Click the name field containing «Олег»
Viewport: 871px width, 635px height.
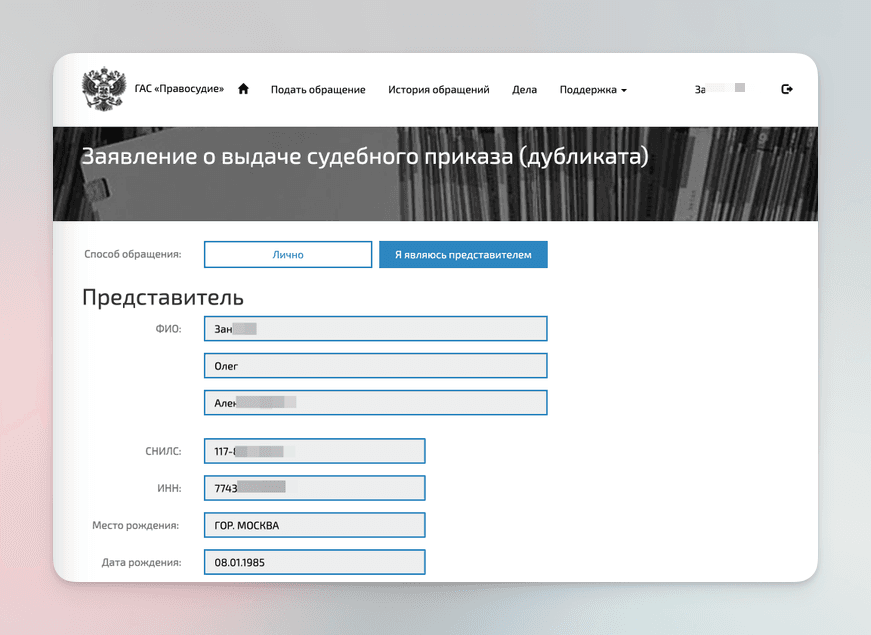click(x=375, y=365)
